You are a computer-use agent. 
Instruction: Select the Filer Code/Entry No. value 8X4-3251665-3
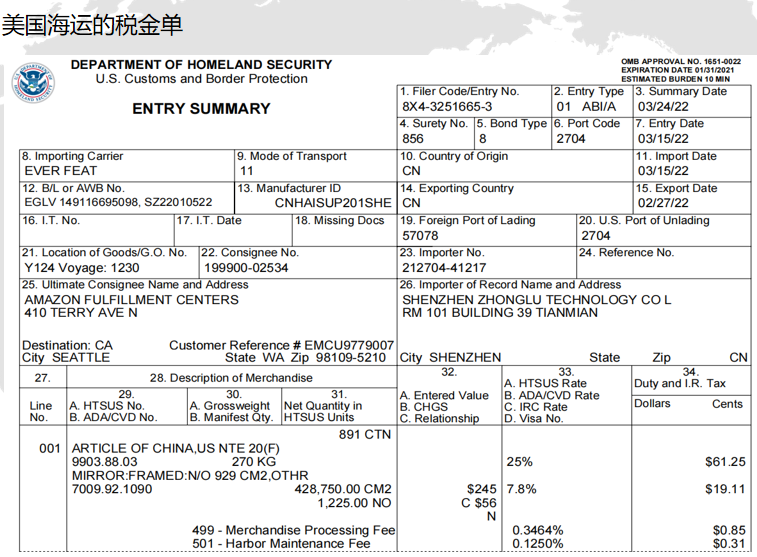click(447, 107)
